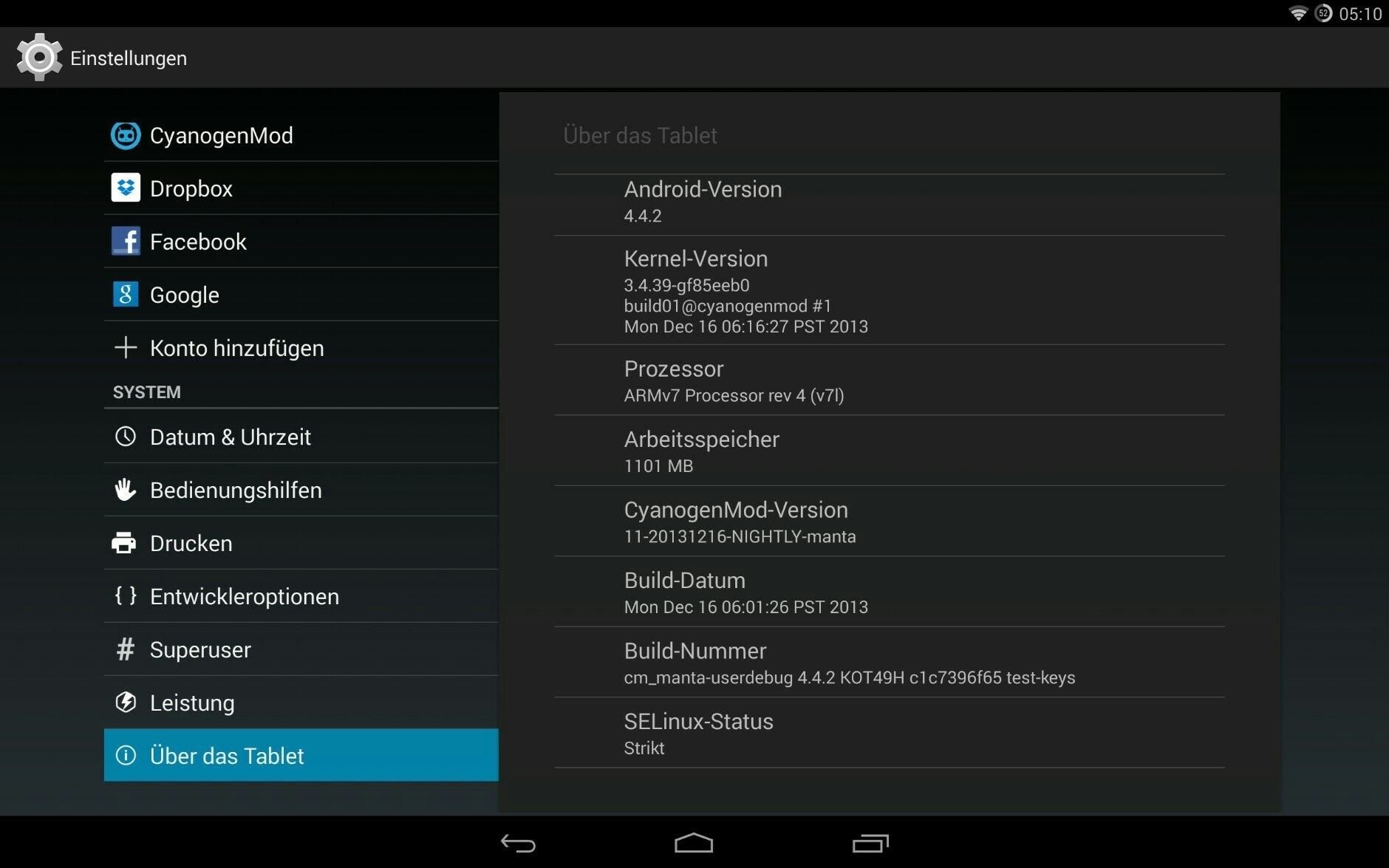The width and height of the screenshot is (1389, 868).
Task: Tap the Bedienungshilfen hand icon
Action: [x=126, y=489]
